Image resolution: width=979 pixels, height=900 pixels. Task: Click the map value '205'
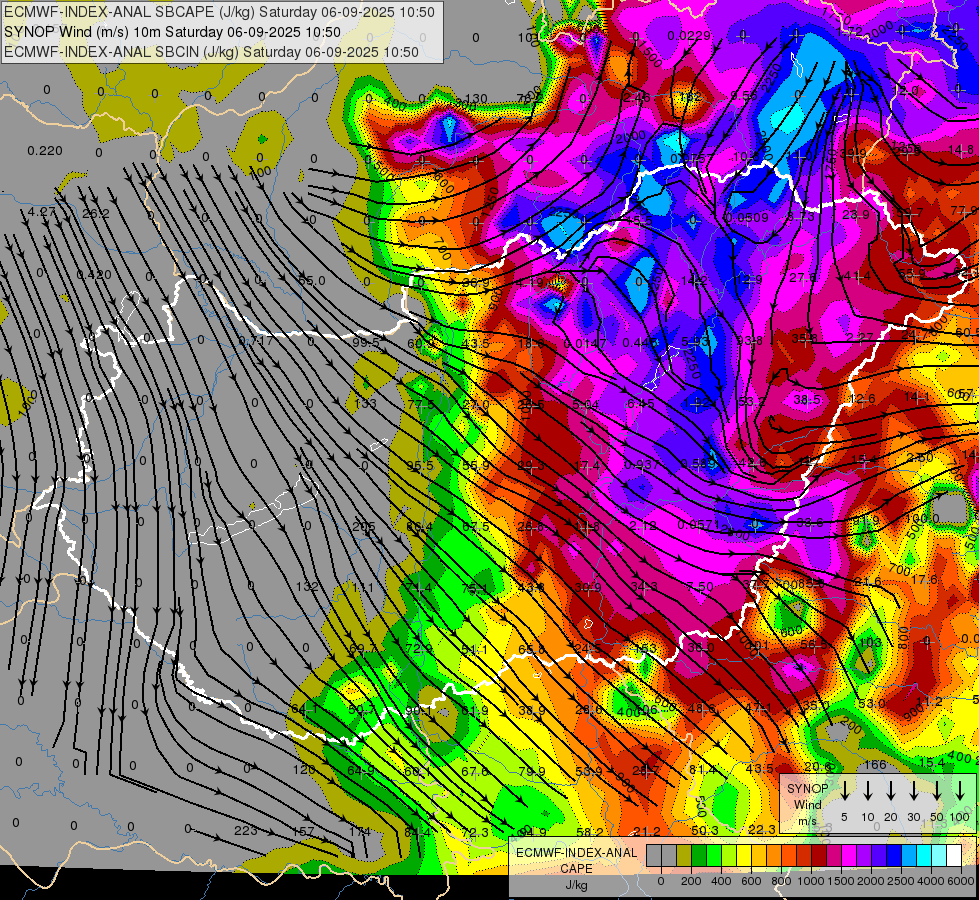tap(364, 527)
